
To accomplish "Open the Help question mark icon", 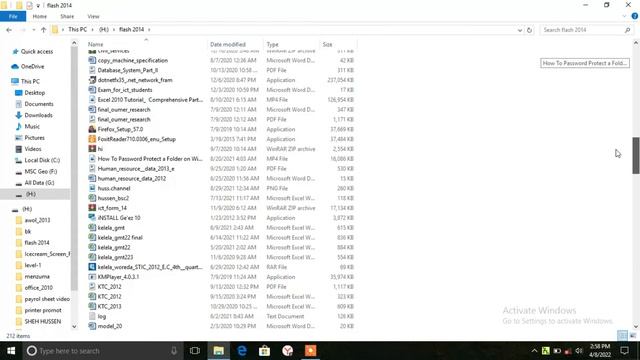I will click(635, 16).
